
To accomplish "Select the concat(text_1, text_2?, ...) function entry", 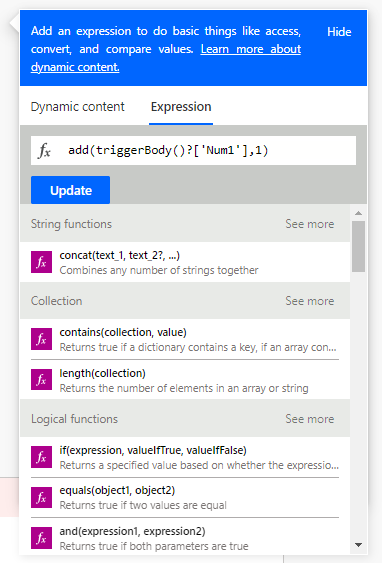I will [x=185, y=262].
